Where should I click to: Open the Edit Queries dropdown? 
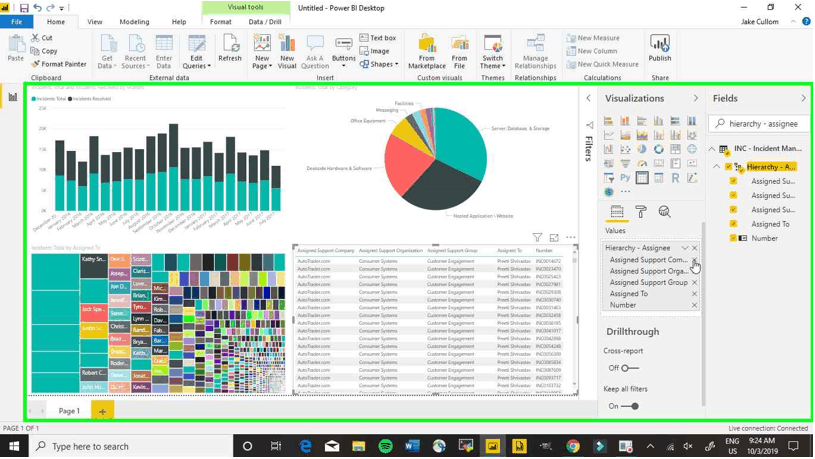pyautogui.click(x=196, y=51)
